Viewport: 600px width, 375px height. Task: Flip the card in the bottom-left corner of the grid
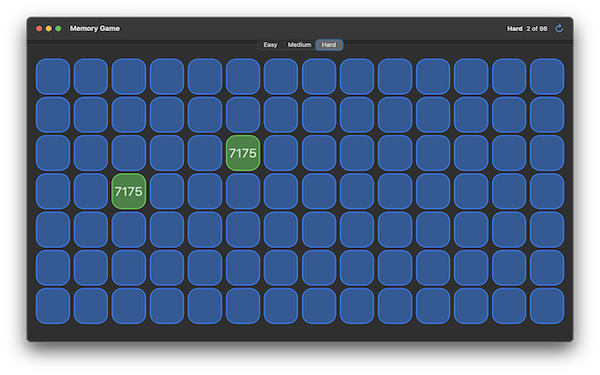pos(53,306)
